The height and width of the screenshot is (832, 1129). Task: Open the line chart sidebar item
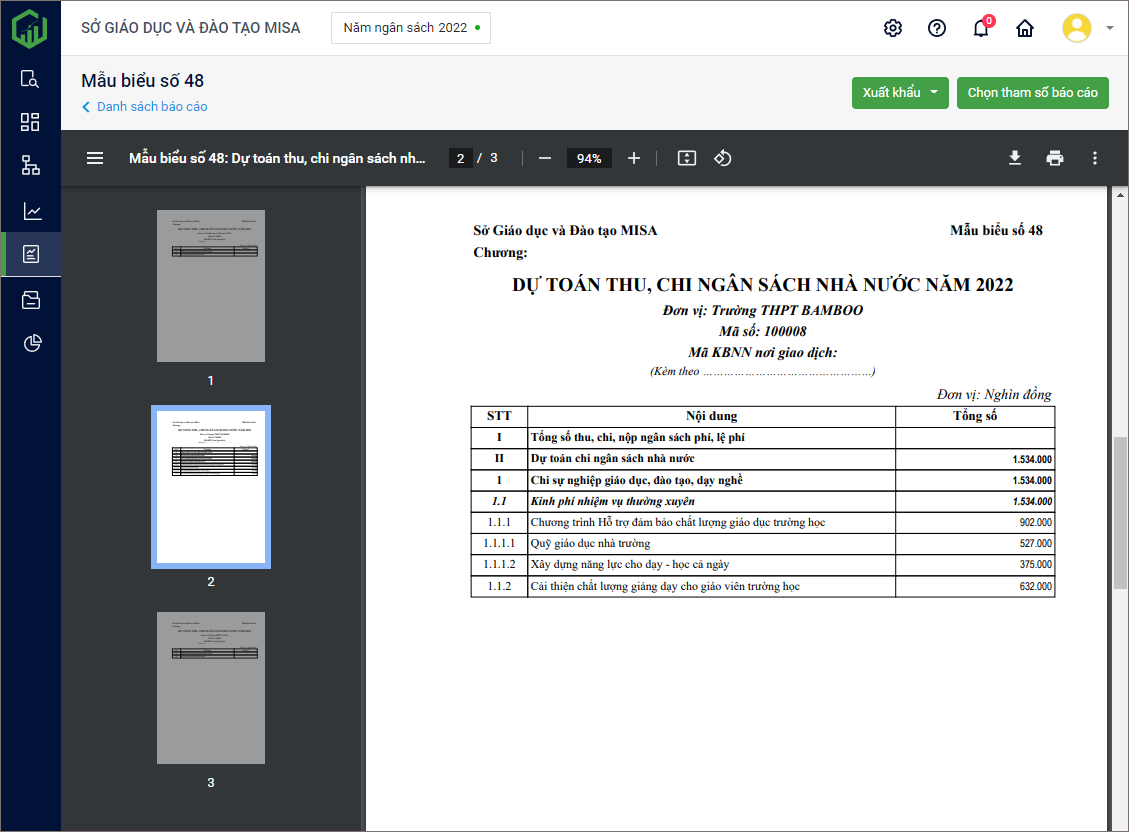tap(31, 211)
